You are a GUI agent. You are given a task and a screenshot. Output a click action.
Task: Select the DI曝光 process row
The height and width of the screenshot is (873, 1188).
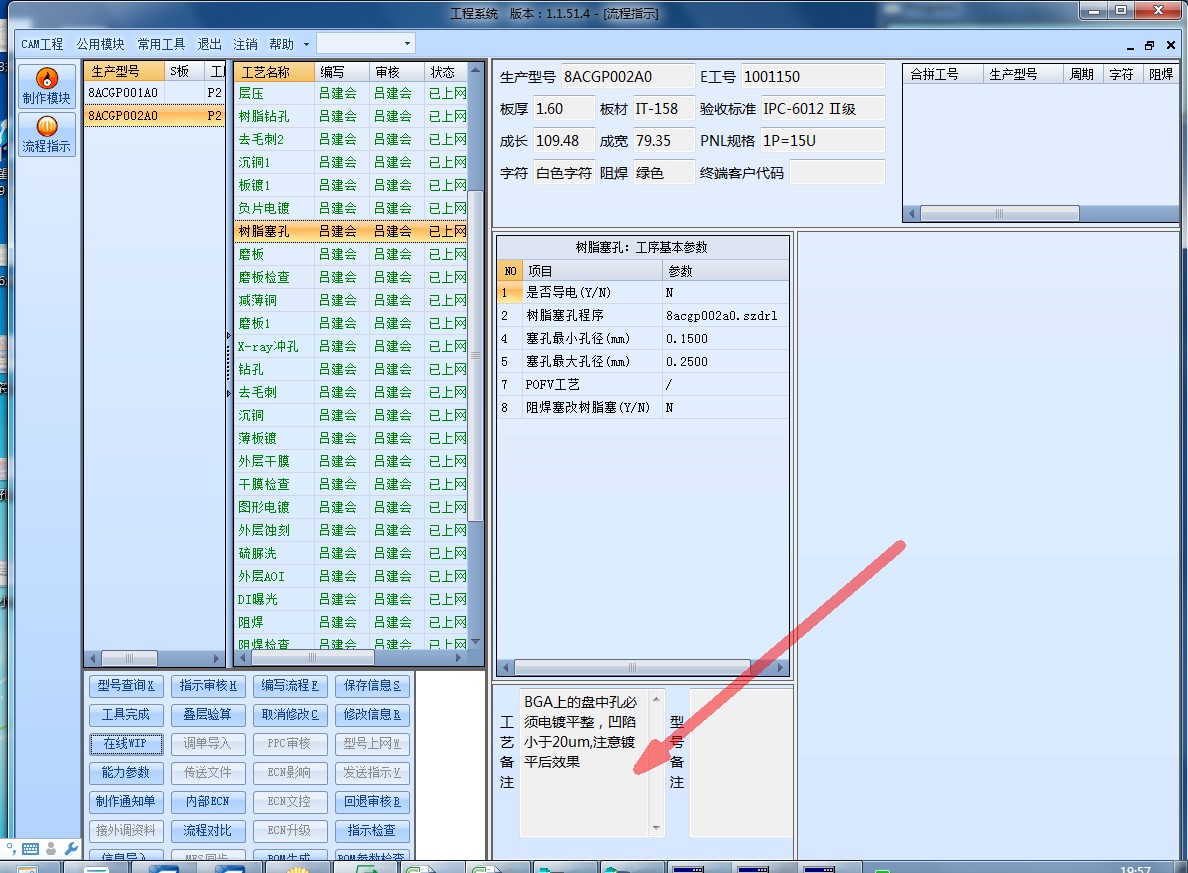click(x=352, y=599)
